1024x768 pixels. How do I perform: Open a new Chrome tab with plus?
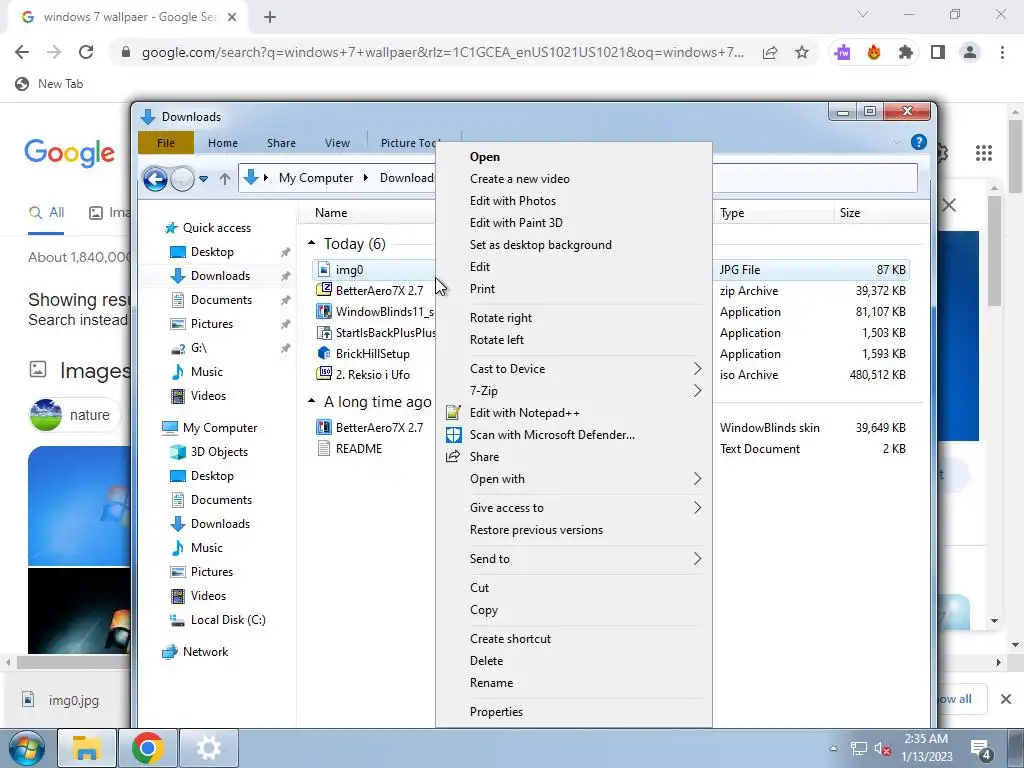270,17
